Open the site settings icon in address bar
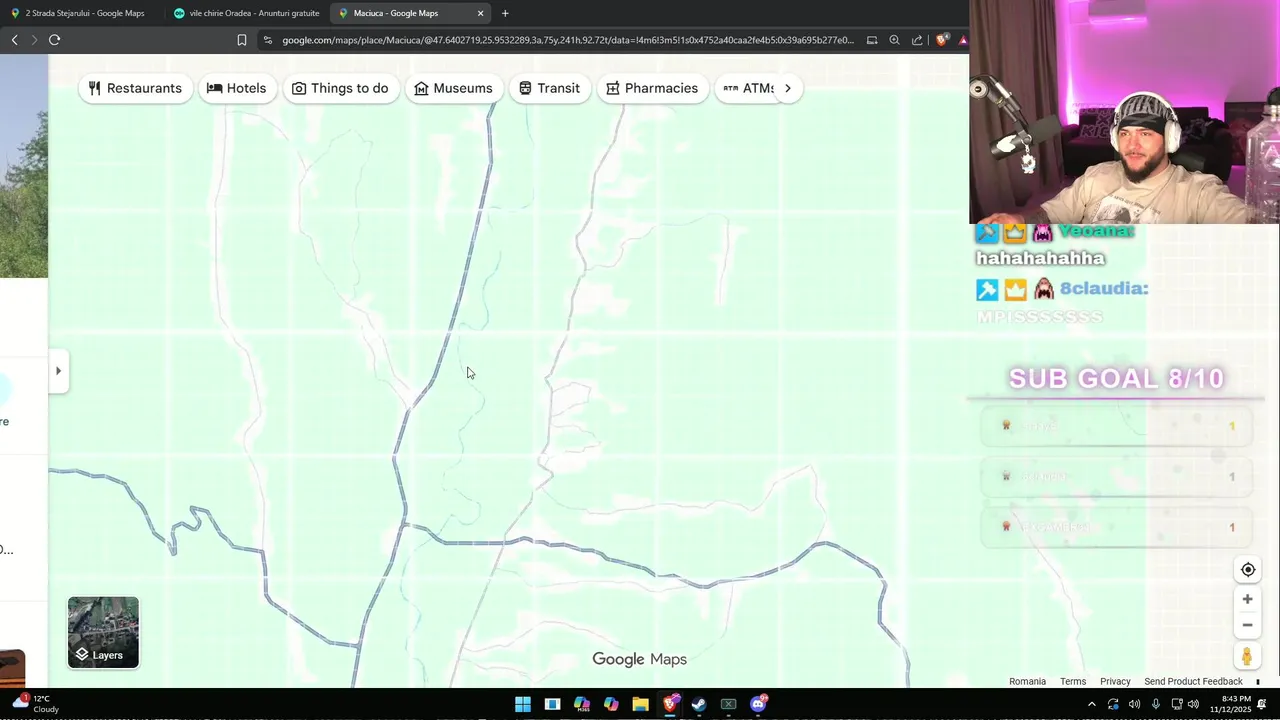Image resolution: width=1280 pixels, height=720 pixels. click(x=267, y=40)
